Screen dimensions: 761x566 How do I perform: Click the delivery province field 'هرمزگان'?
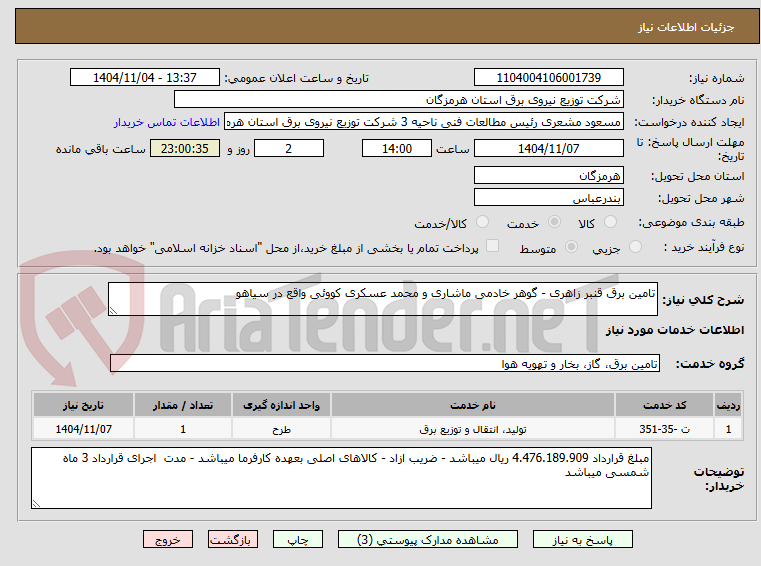[548, 175]
